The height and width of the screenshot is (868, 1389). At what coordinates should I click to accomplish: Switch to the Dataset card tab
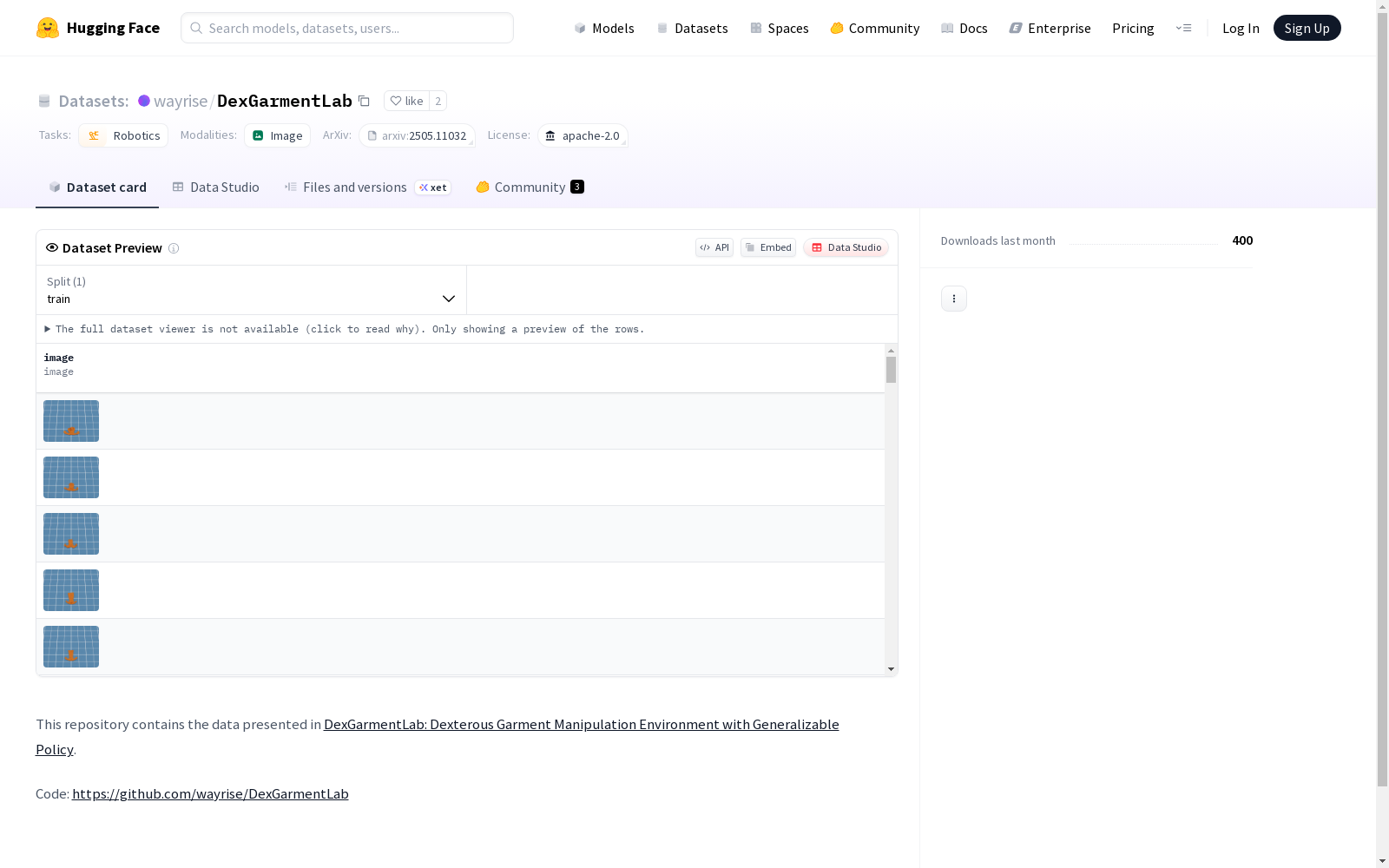[x=97, y=187]
